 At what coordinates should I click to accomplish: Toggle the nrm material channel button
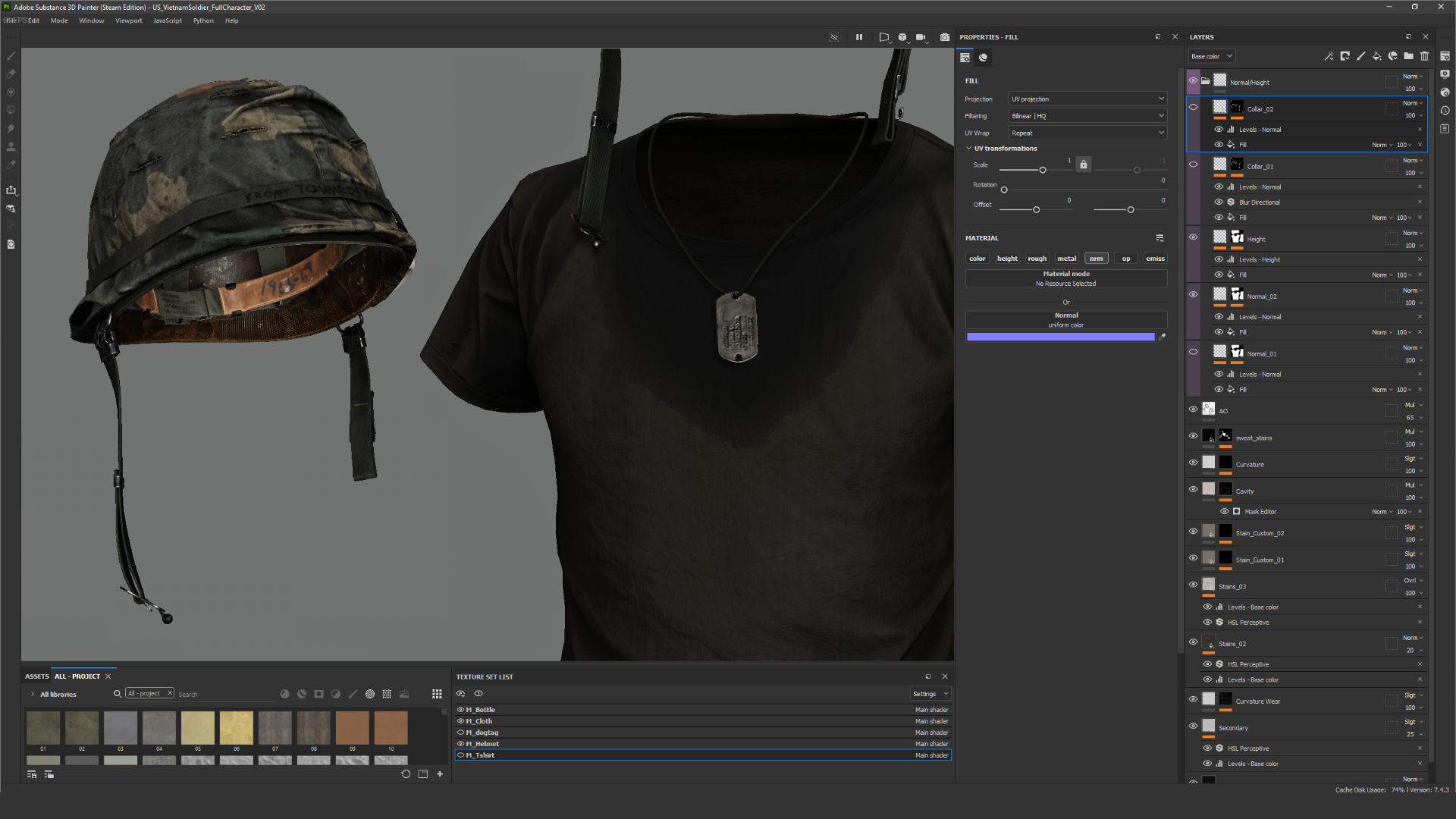click(x=1096, y=259)
